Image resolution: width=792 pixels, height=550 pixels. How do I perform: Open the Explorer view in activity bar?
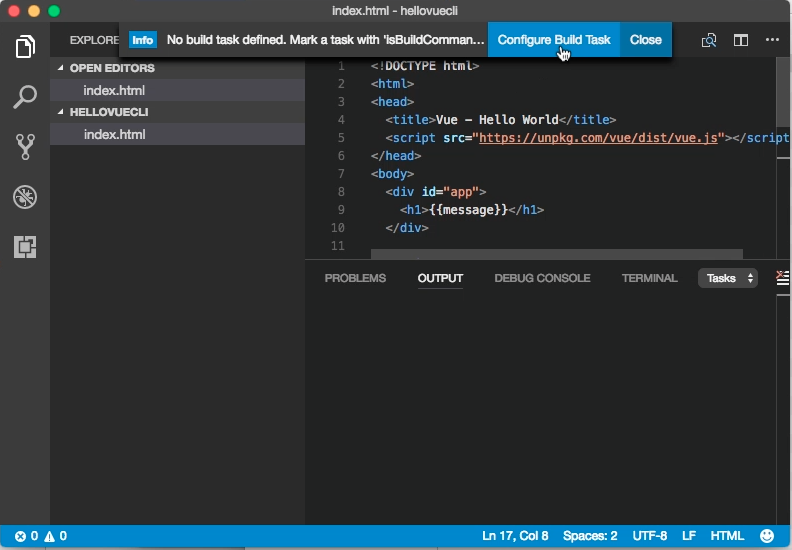(x=25, y=46)
